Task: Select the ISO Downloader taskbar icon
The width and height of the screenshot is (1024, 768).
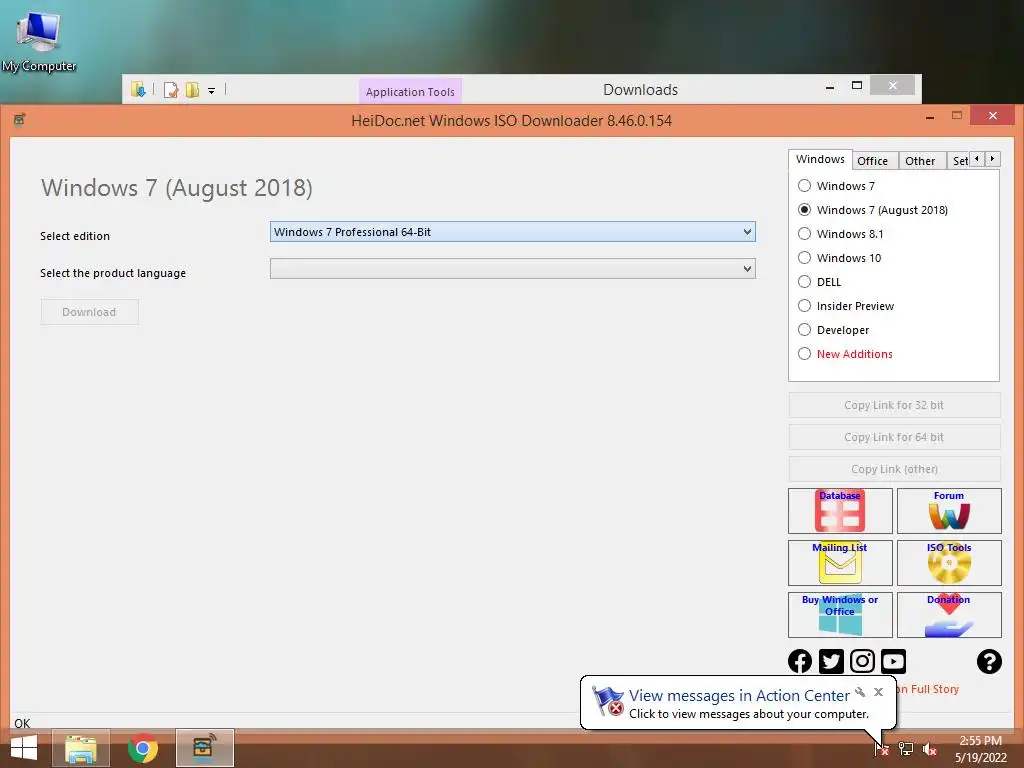Action: click(x=205, y=748)
